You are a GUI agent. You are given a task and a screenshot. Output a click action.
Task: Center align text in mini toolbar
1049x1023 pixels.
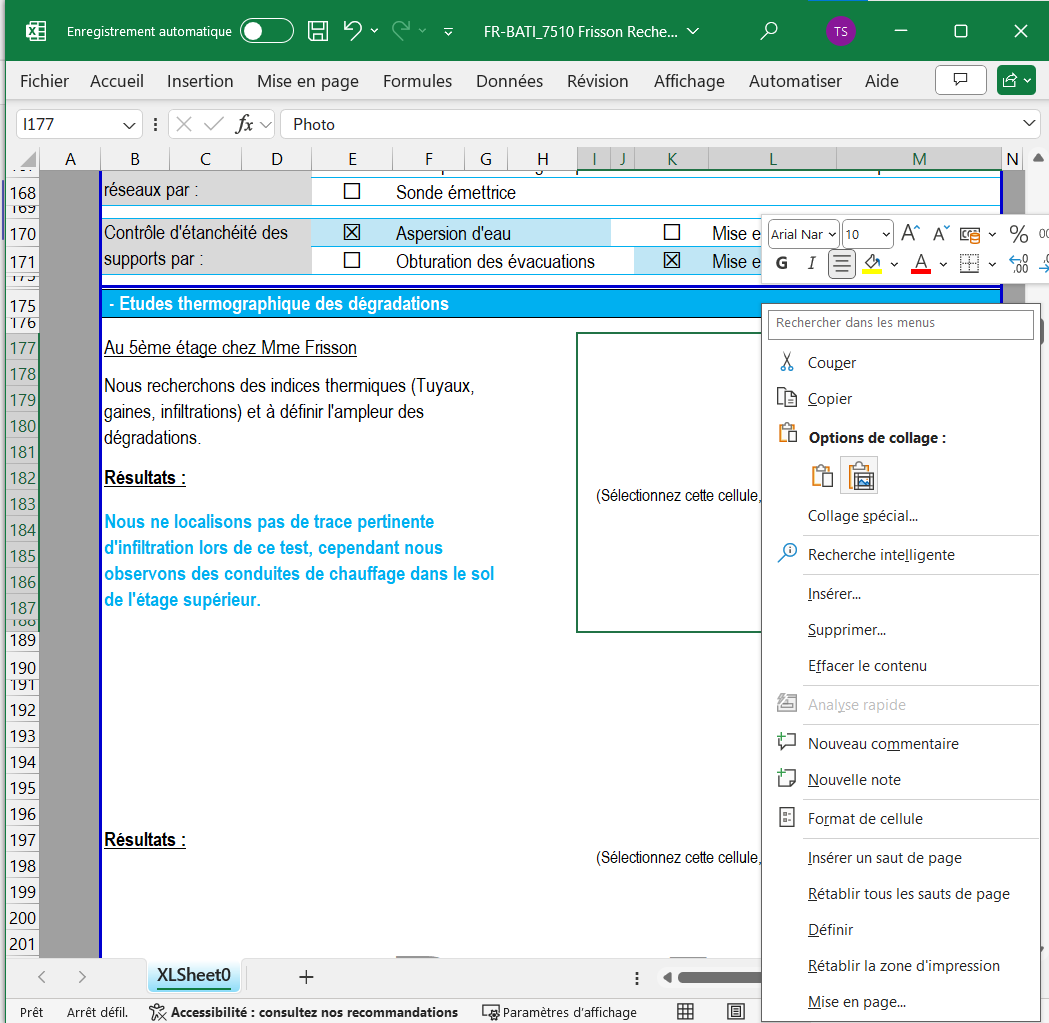click(x=842, y=264)
